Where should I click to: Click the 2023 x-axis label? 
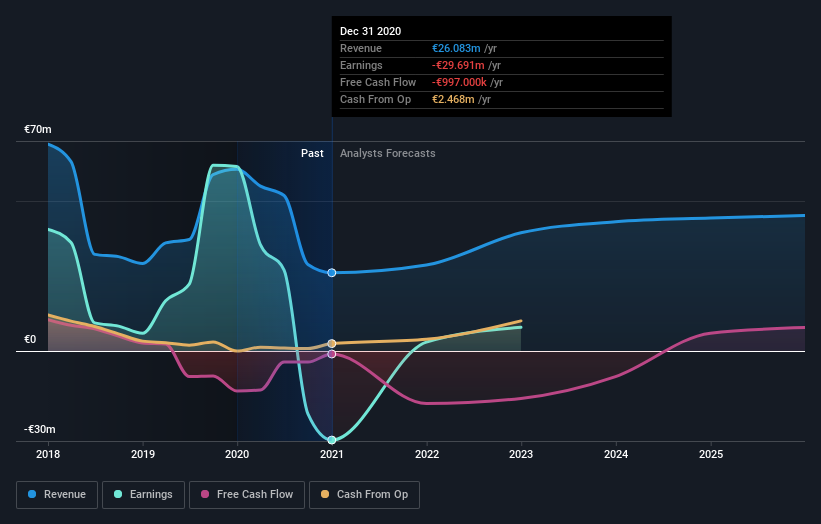tap(521, 454)
